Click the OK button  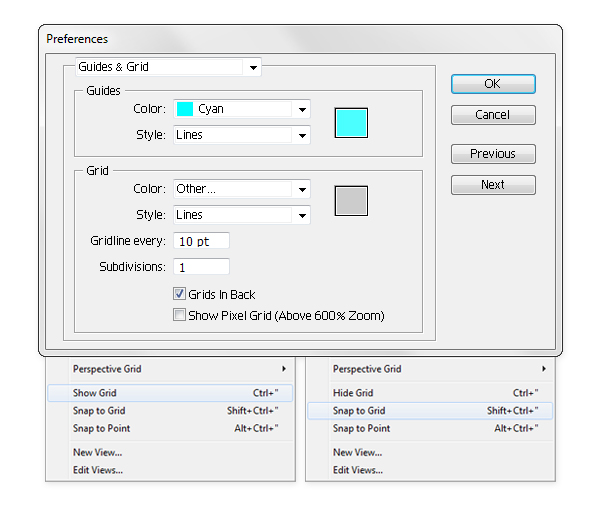point(493,84)
